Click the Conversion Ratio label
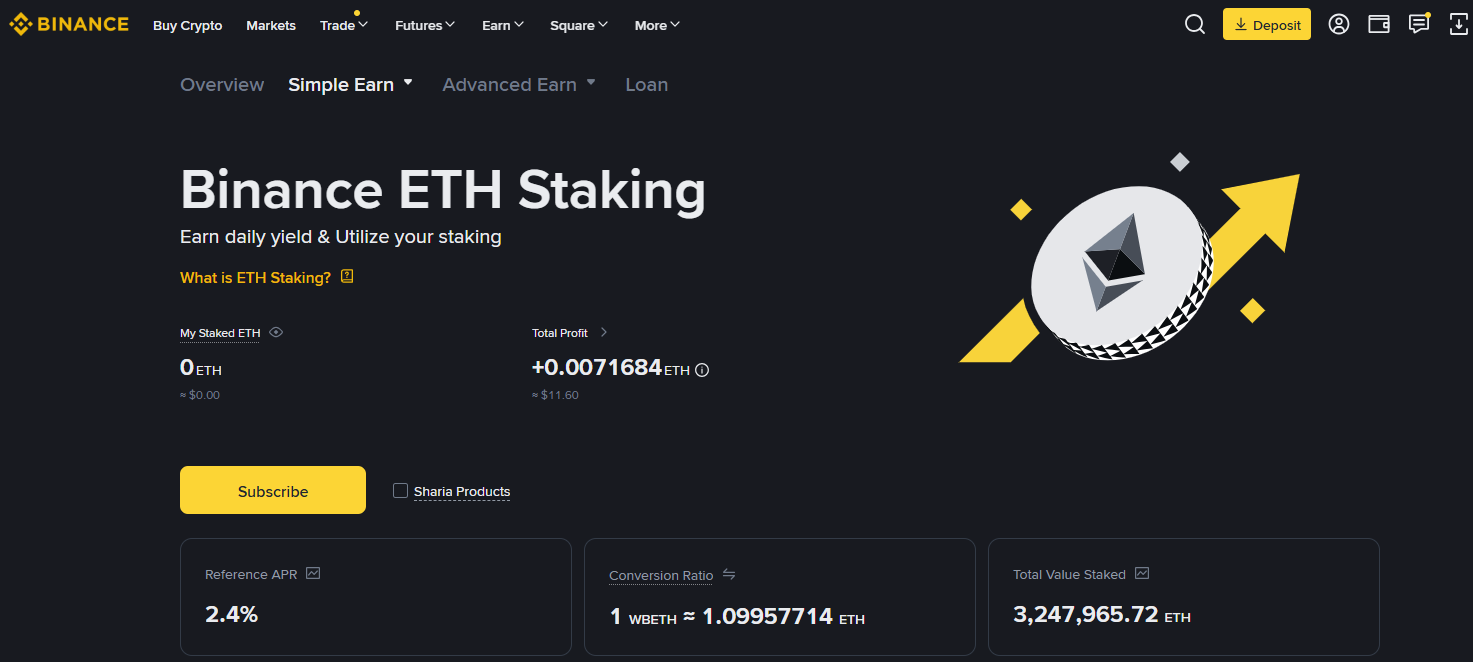The width and height of the screenshot is (1473, 662). [x=661, y=576]
